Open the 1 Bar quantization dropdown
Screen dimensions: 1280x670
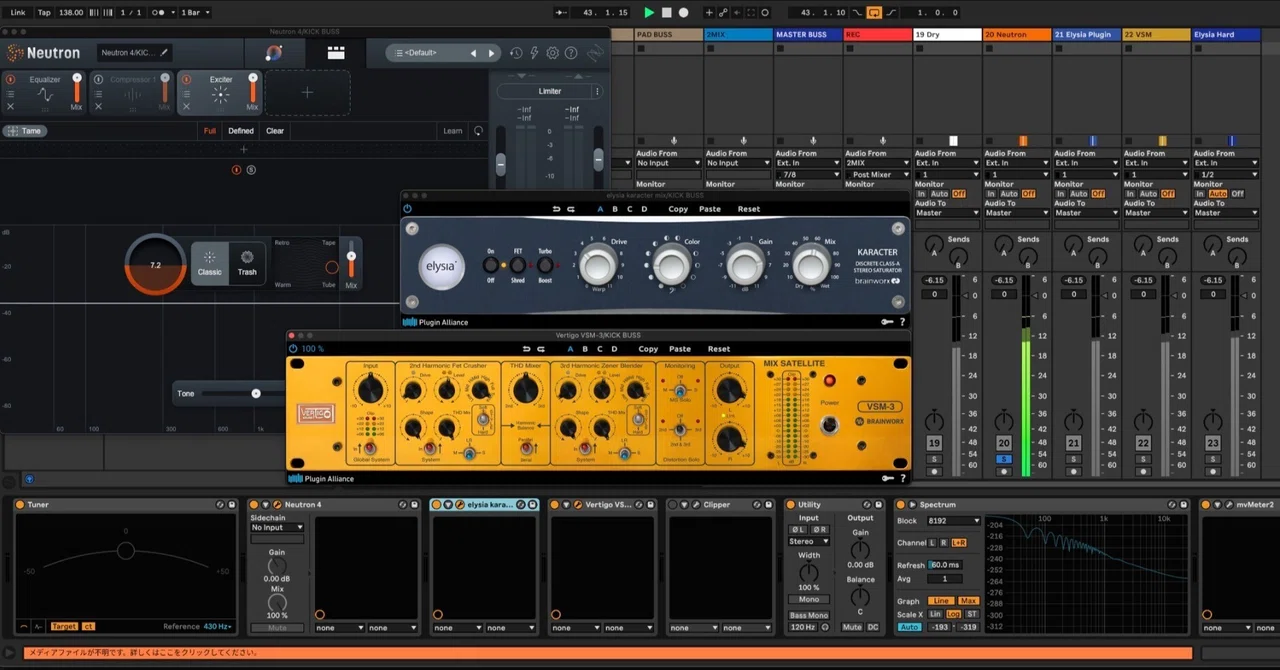point(194,12)
